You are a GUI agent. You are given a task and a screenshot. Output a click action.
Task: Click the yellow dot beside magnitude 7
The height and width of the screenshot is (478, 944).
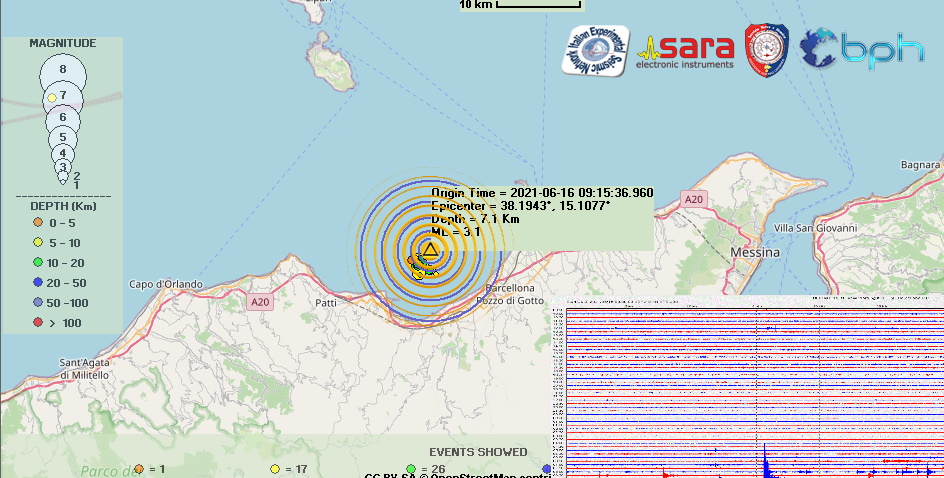click(51, 98)
